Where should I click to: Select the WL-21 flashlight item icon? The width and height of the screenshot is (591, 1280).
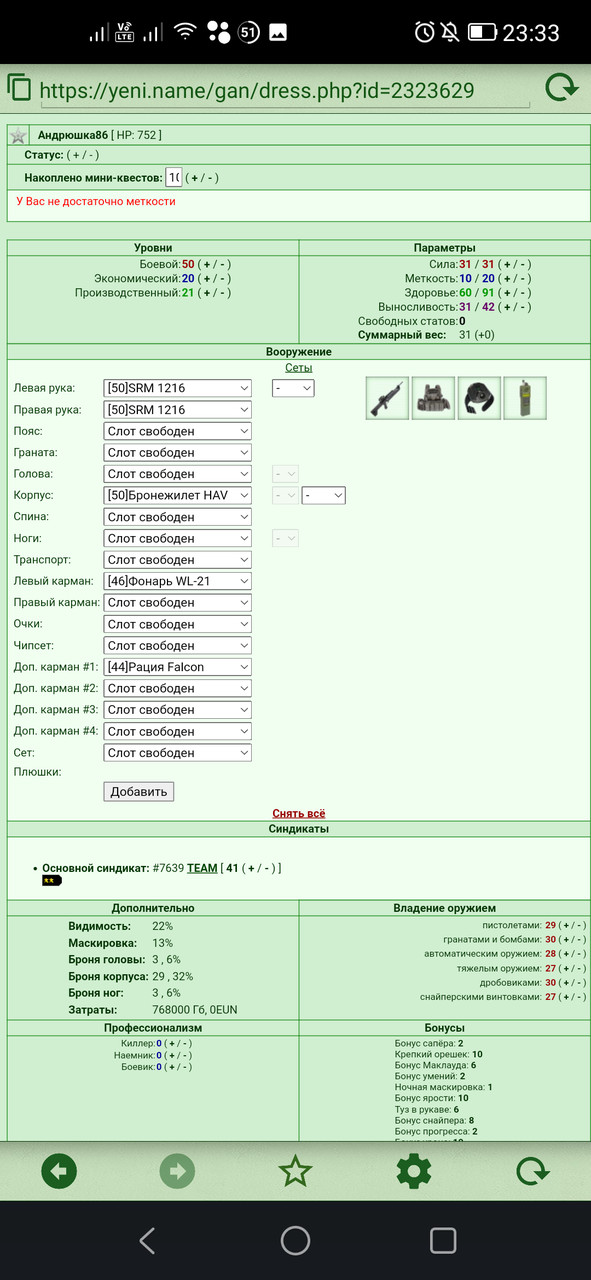479,398
